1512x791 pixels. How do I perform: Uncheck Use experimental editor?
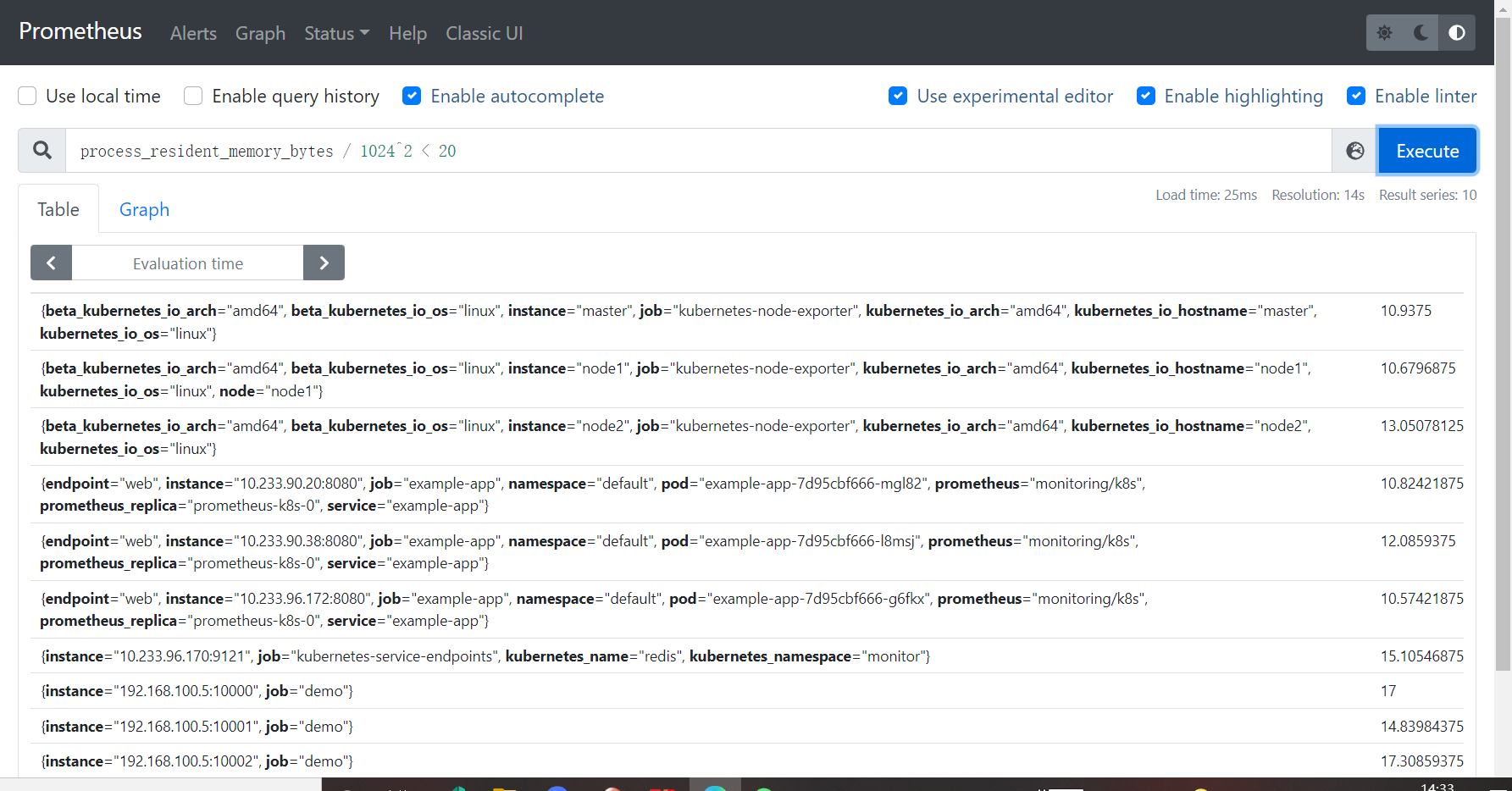[897, 96]
